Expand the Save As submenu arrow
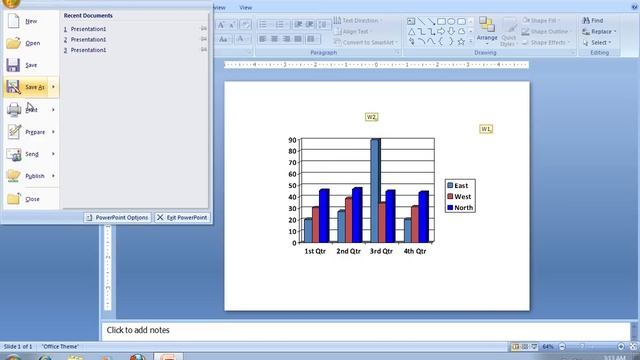 pyautogui.click(x=53, y=87)
